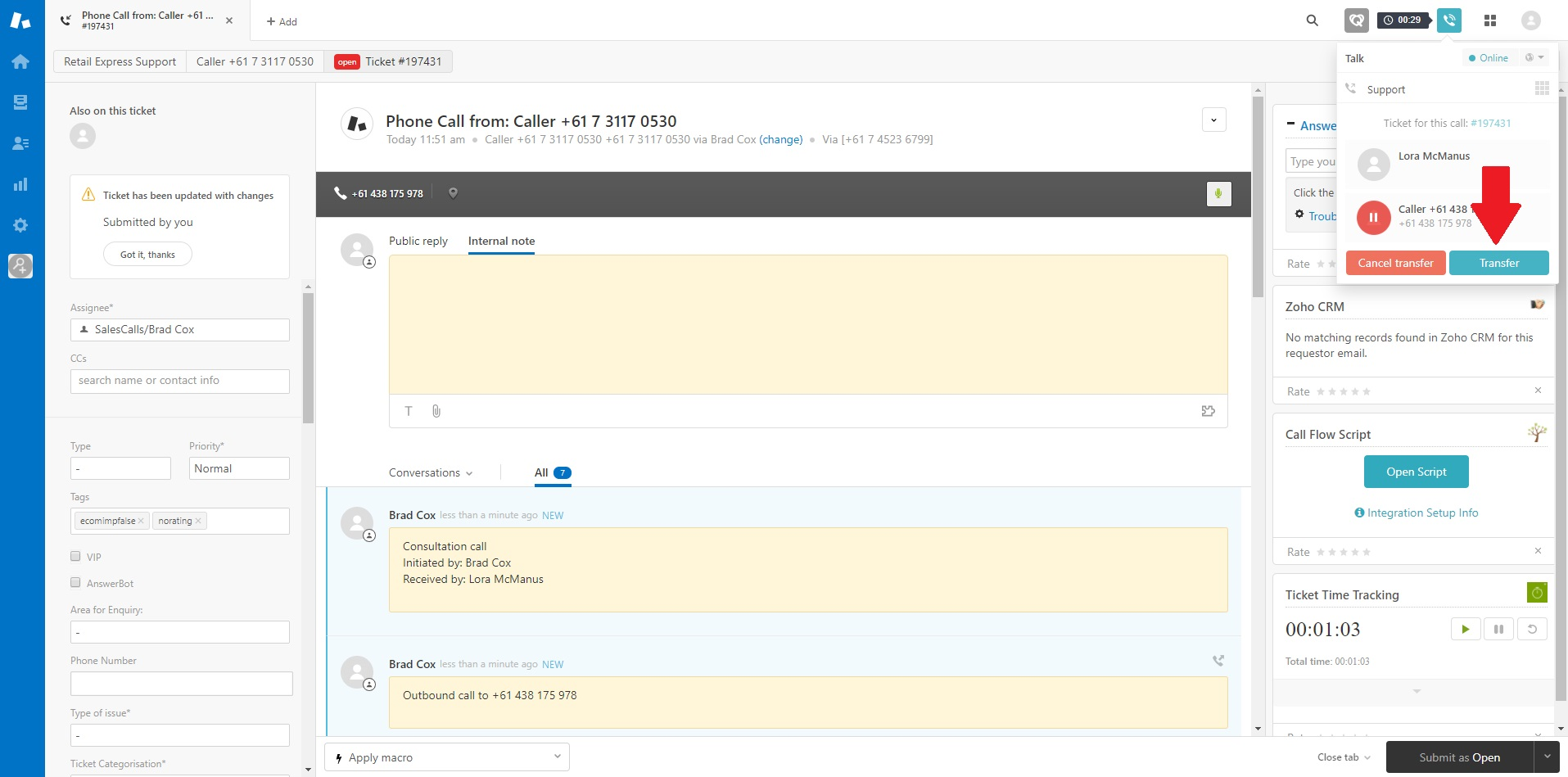The width and height of the screenshot is (1568, 777).
Task: Click the CCs search input field
Action: pyautogui.click(x=180, y=381)
